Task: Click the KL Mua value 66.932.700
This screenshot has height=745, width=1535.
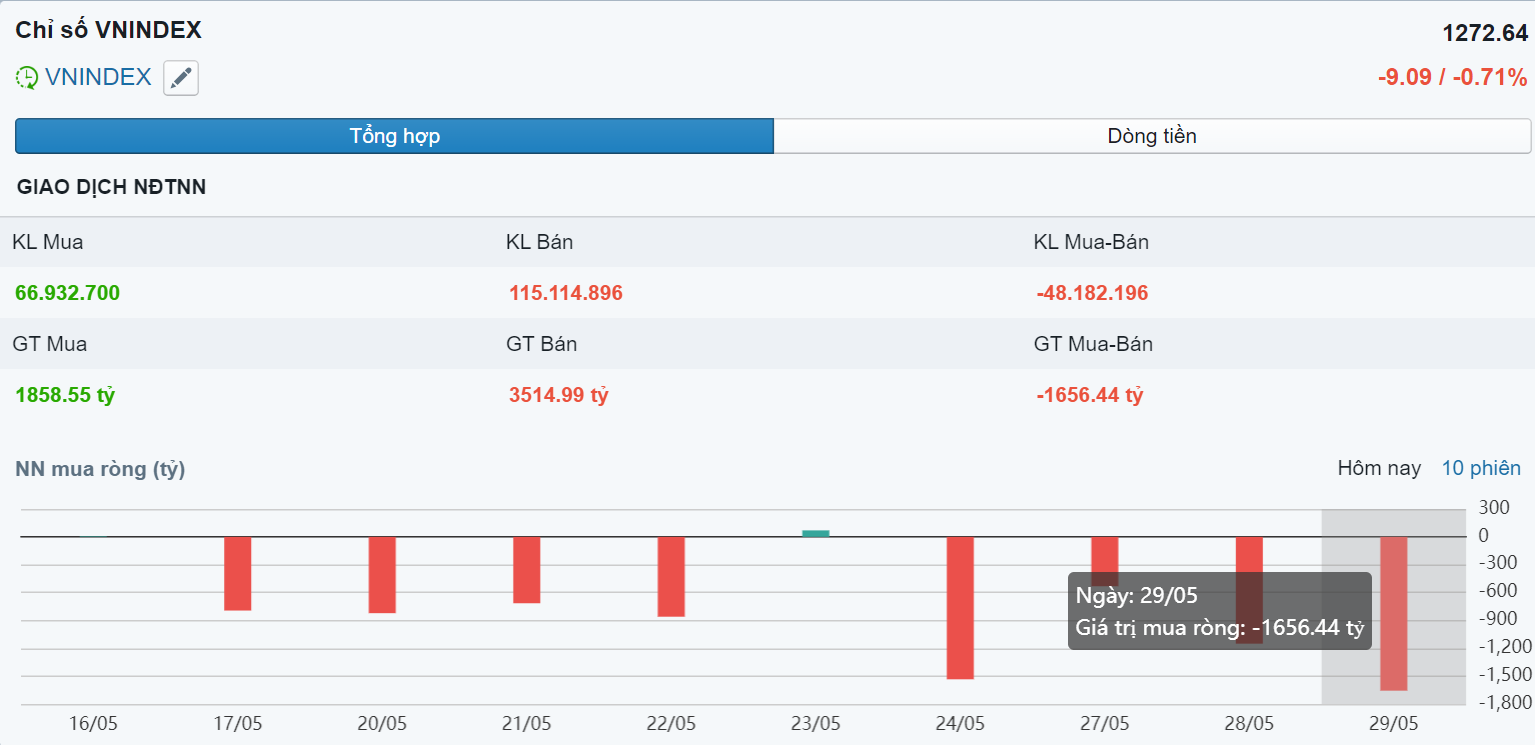Action: click(68, 293)
